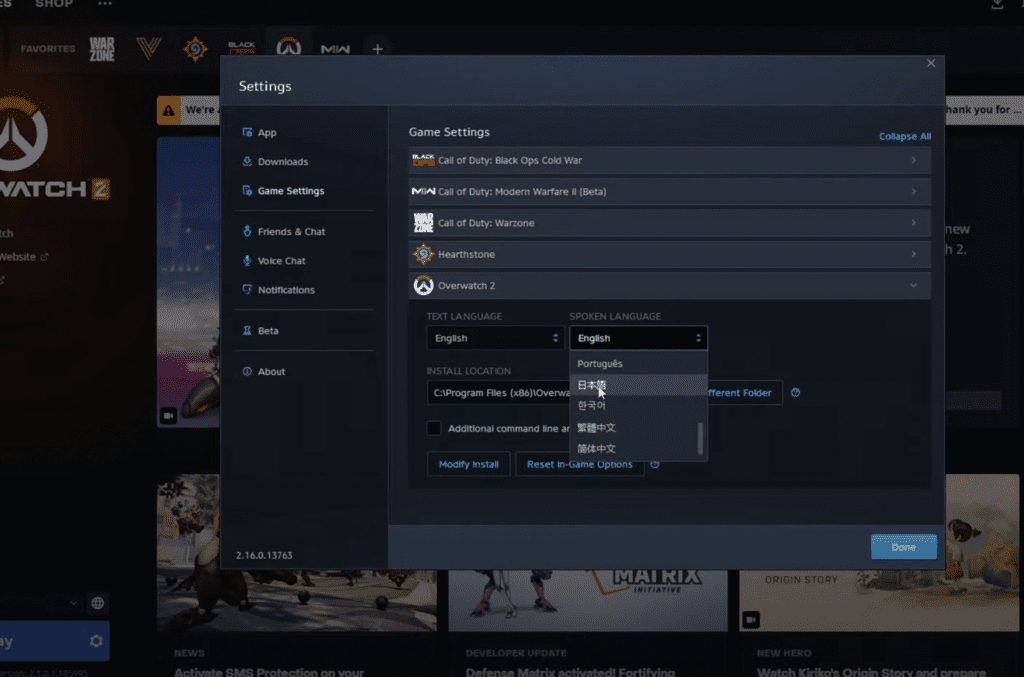
Task: Click the install location path field
Action: 498,392
